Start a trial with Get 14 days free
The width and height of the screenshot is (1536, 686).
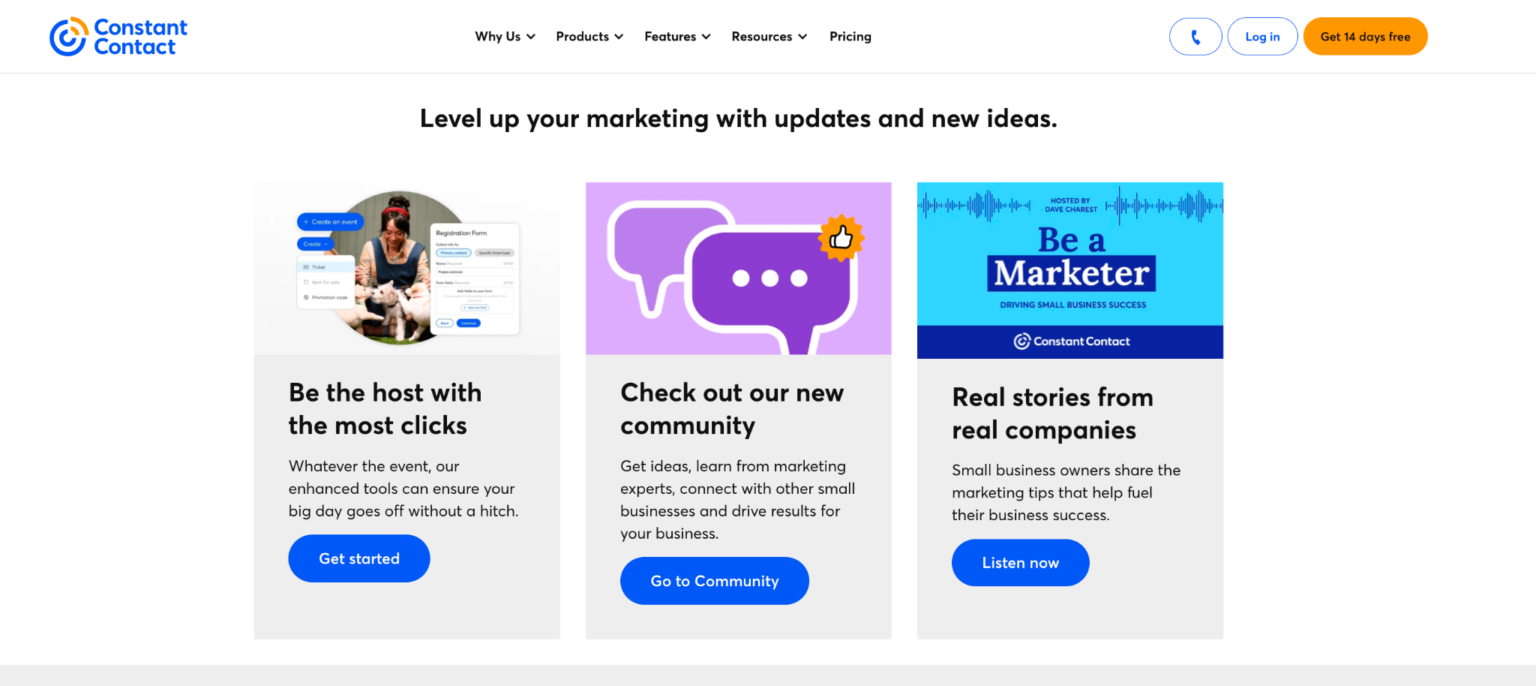(x=1365, y=36)
